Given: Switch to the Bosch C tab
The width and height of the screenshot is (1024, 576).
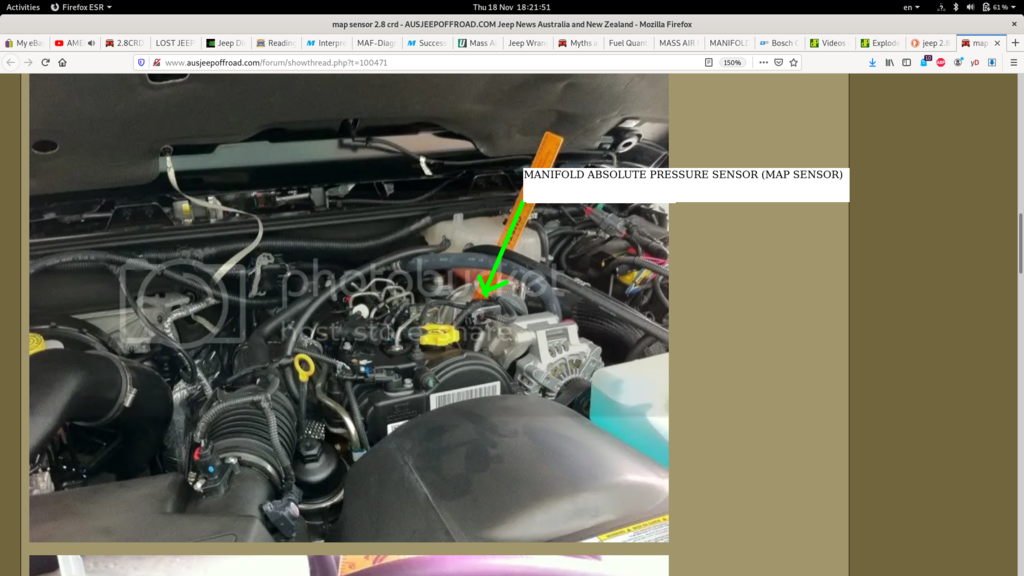Looking at the screenshot, I should [778, 43].
